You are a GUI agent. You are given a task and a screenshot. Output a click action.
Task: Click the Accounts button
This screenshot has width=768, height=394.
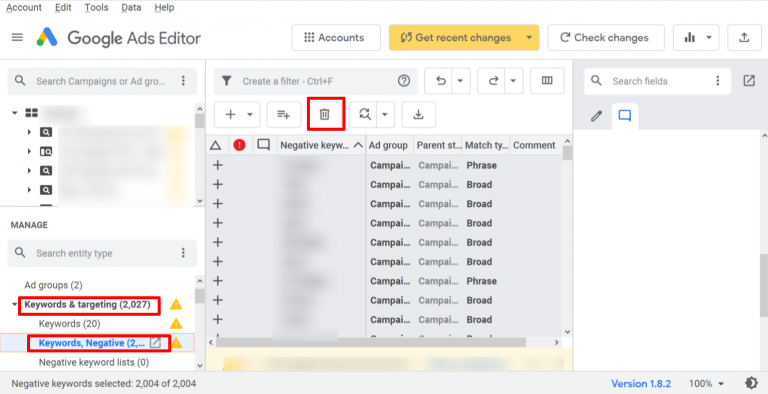click(x=336, y=38)
